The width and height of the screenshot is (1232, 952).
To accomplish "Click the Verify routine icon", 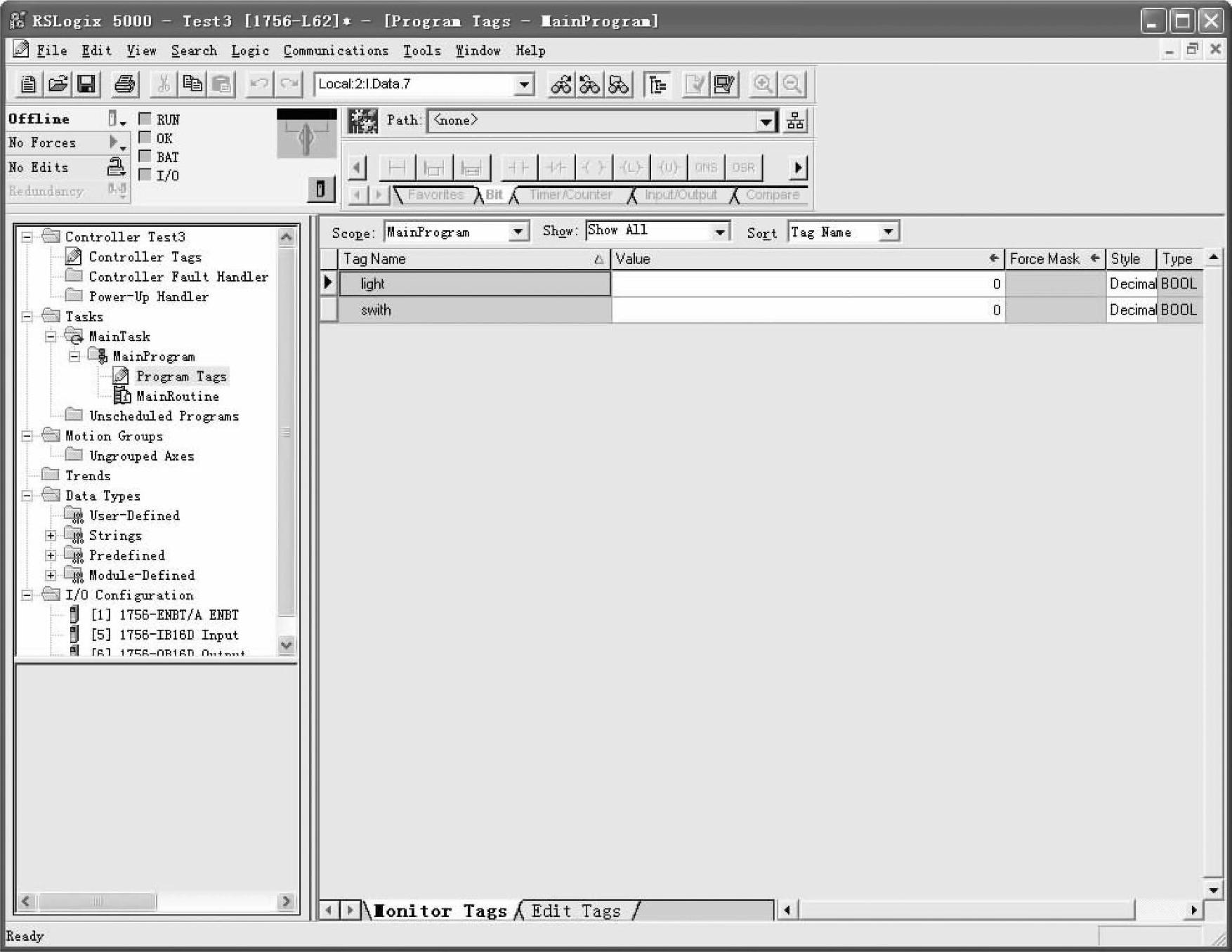I will 695,84.
